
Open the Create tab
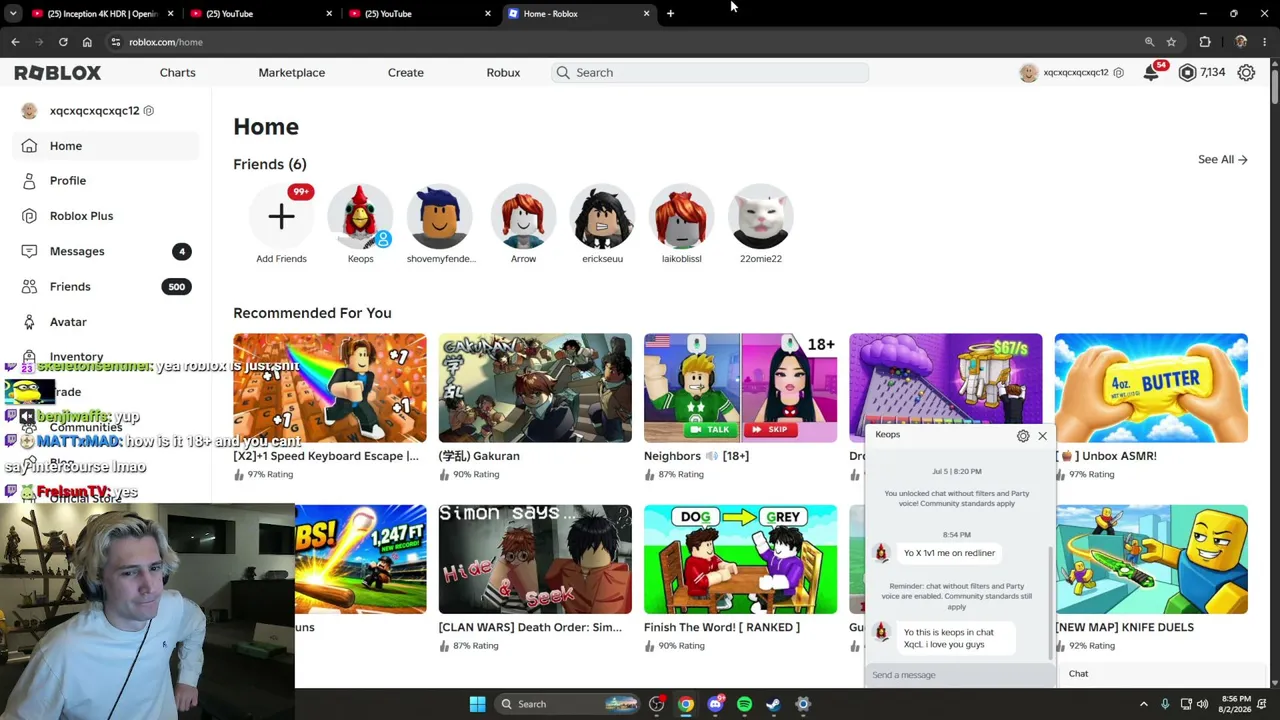pyautogui.click(x=405, y=73)
